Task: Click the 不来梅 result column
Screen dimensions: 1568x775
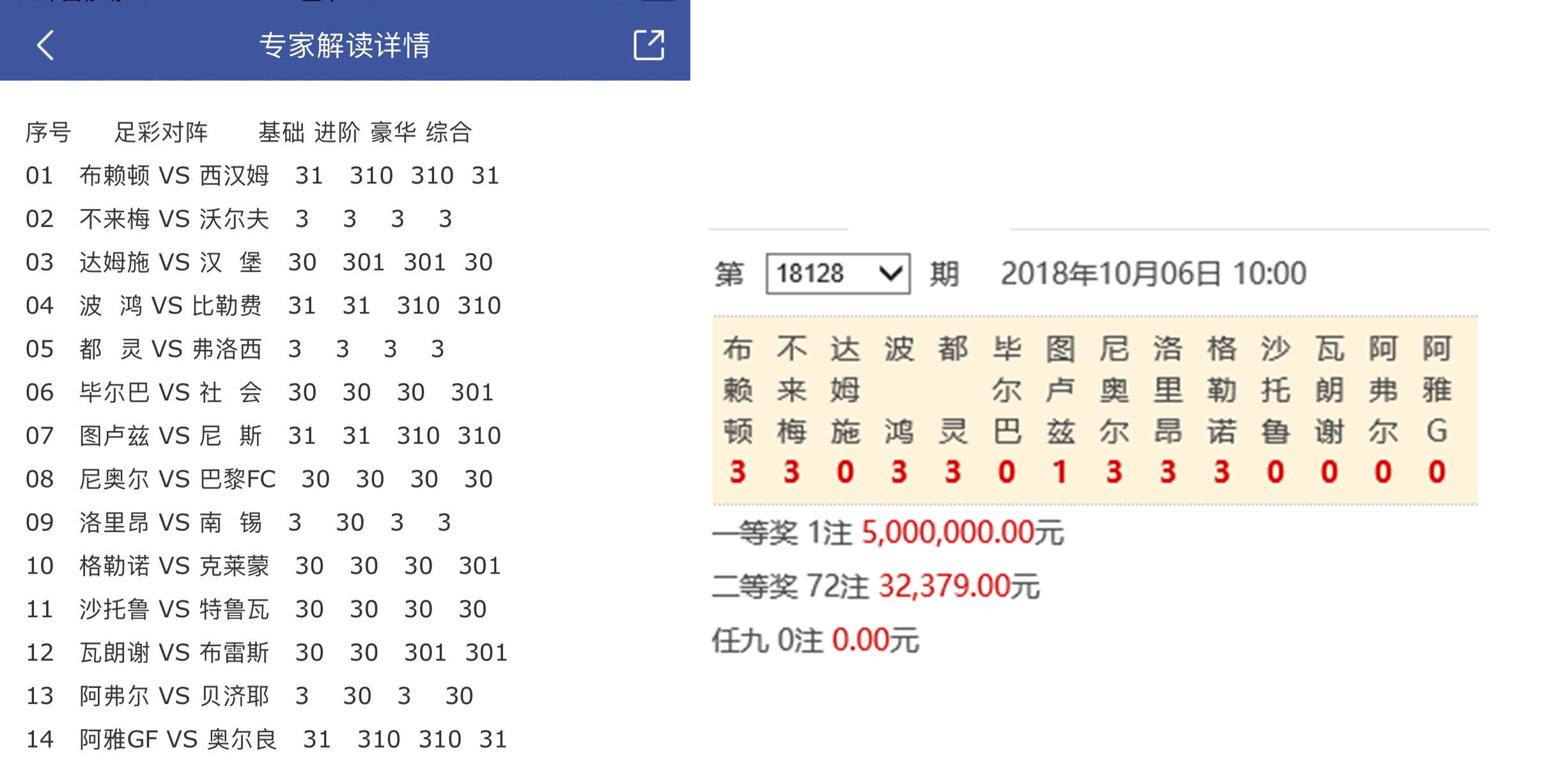Action: pyautogui.click(x=792, y=410)
